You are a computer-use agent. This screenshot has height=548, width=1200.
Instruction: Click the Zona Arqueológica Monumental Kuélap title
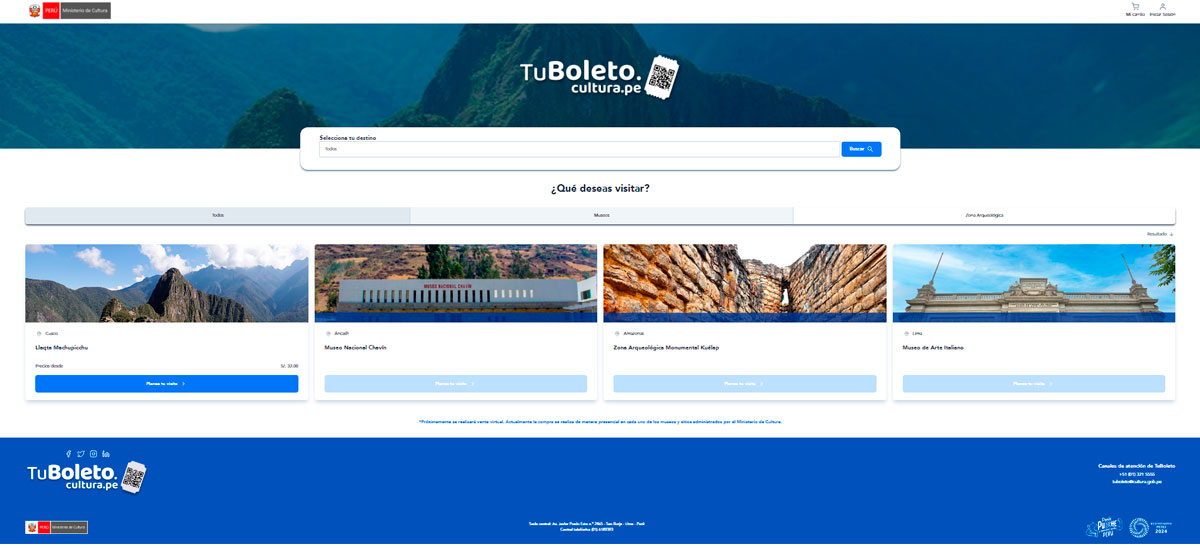pos(666,348)
